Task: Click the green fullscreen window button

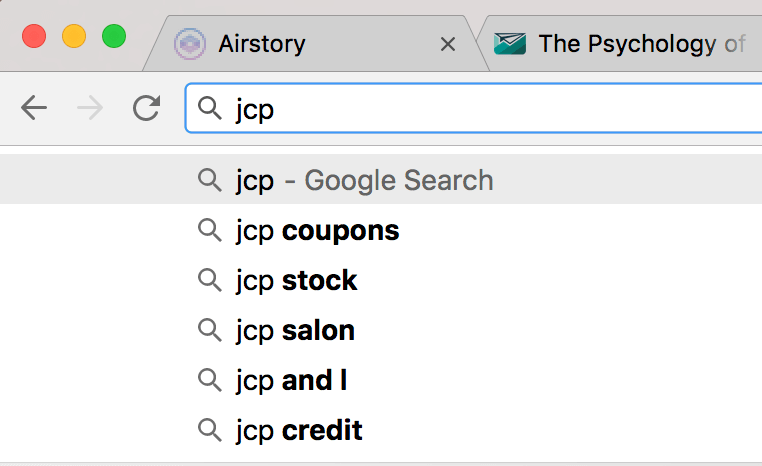Action: [114, 37]
